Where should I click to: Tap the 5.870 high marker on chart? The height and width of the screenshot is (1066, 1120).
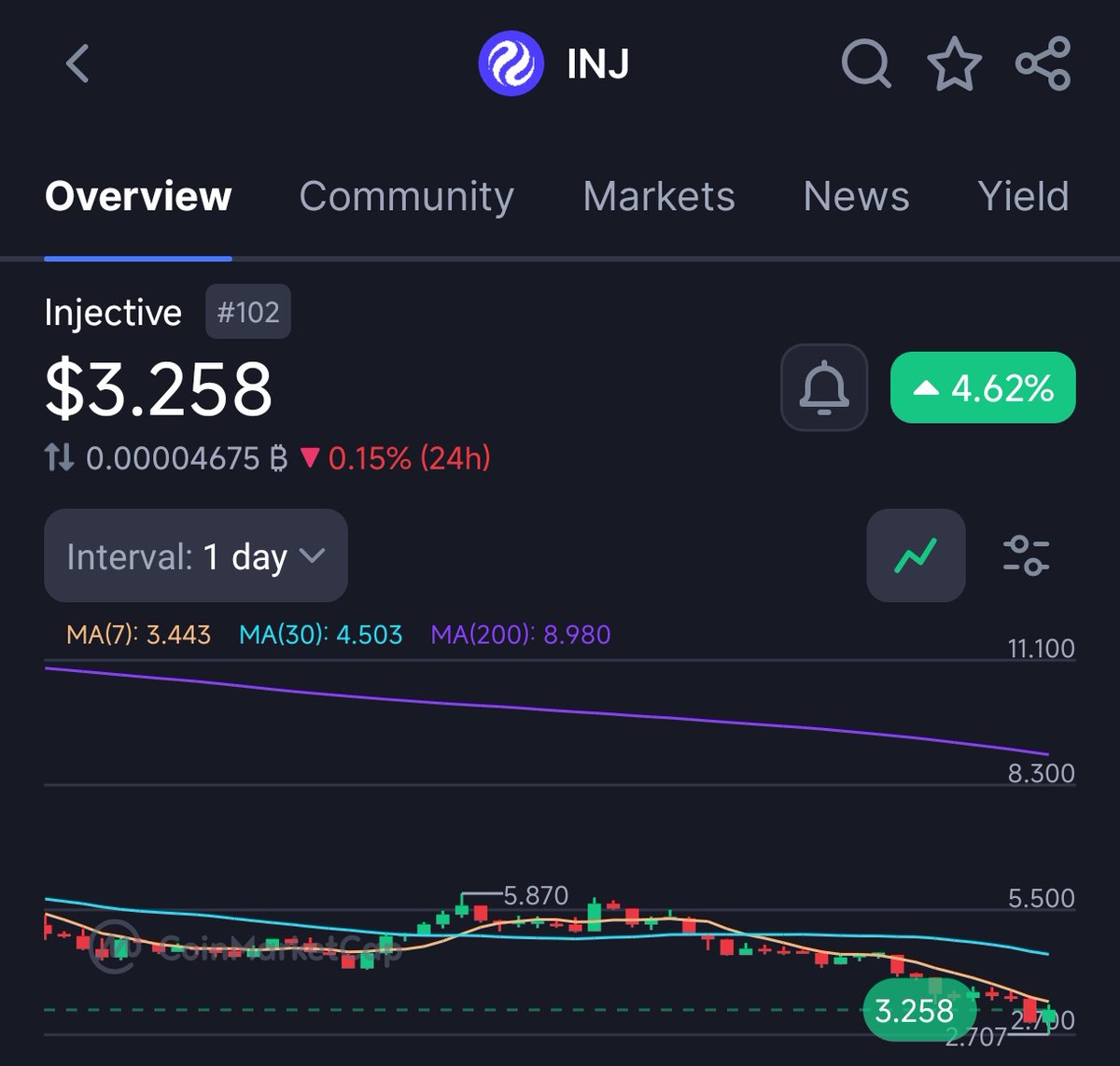pos(535,896)
